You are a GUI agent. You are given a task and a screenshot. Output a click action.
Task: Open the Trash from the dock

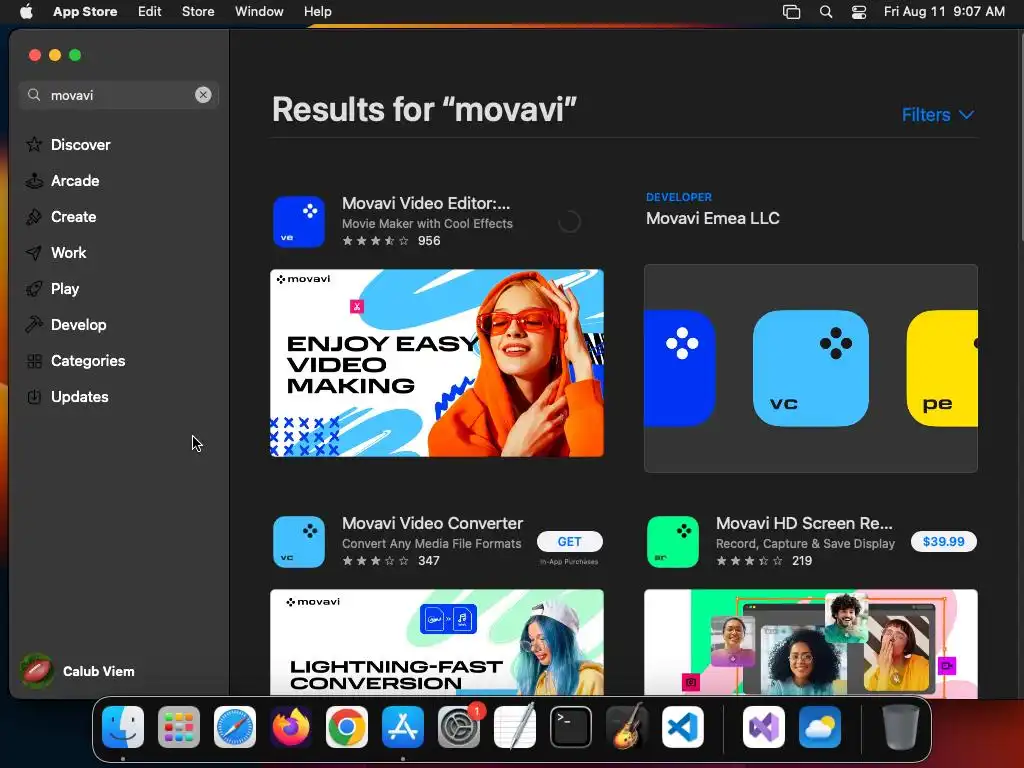(x=901, y=727)
